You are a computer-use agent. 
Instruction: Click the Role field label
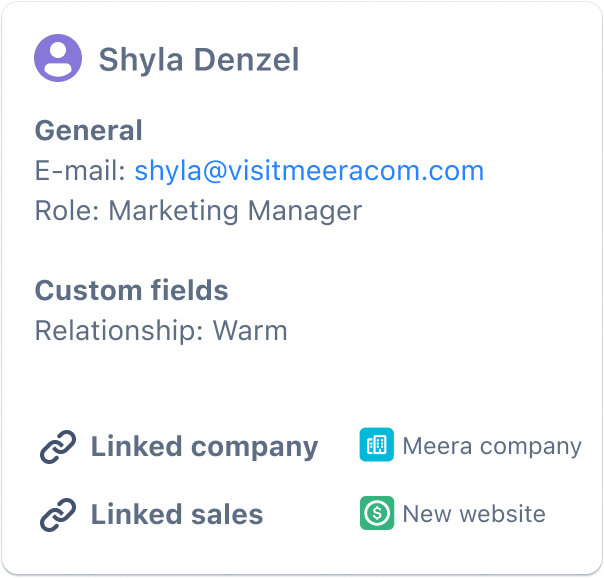pos(67,211)
